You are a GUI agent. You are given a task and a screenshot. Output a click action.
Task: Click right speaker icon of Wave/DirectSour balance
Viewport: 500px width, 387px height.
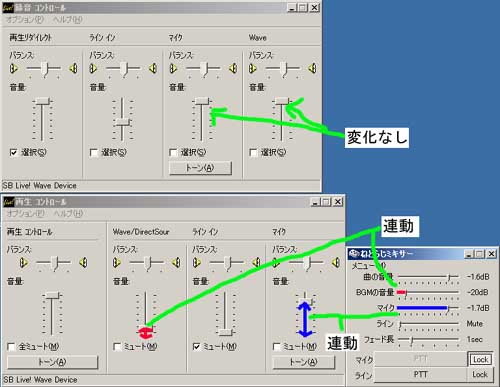click(x=176, y=263)
